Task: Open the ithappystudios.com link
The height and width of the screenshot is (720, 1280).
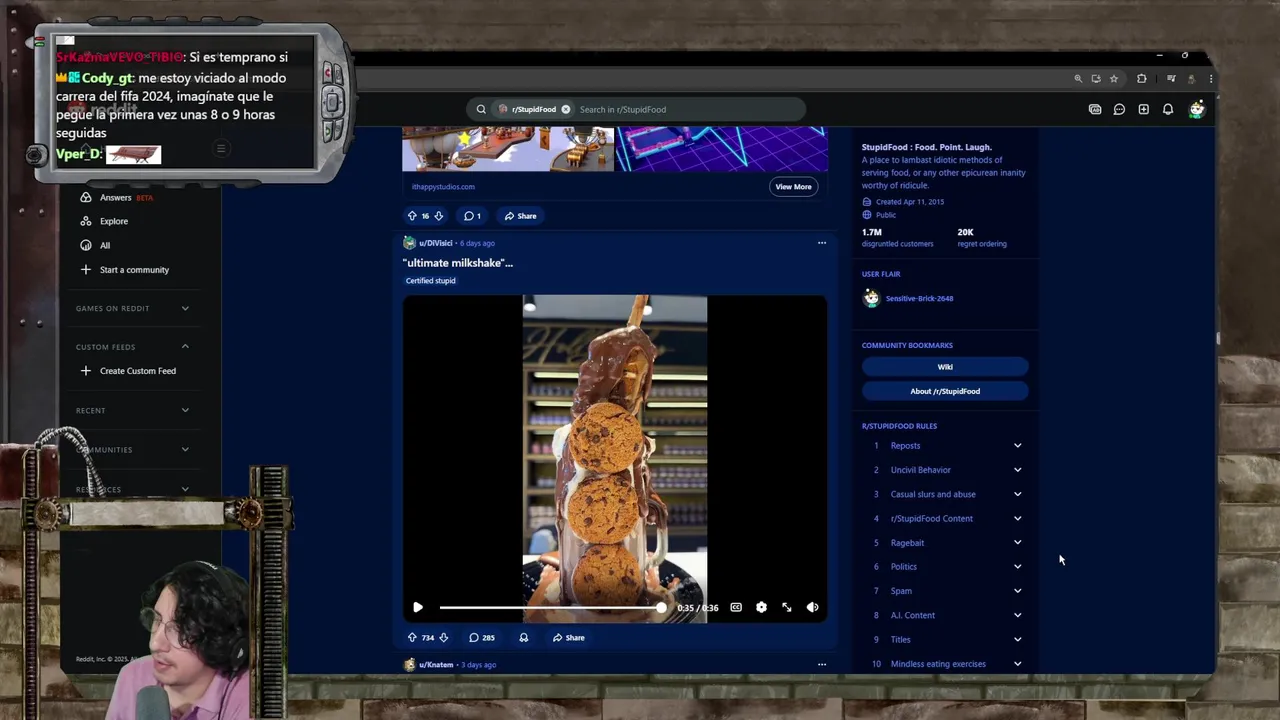Action: (443, 187)
